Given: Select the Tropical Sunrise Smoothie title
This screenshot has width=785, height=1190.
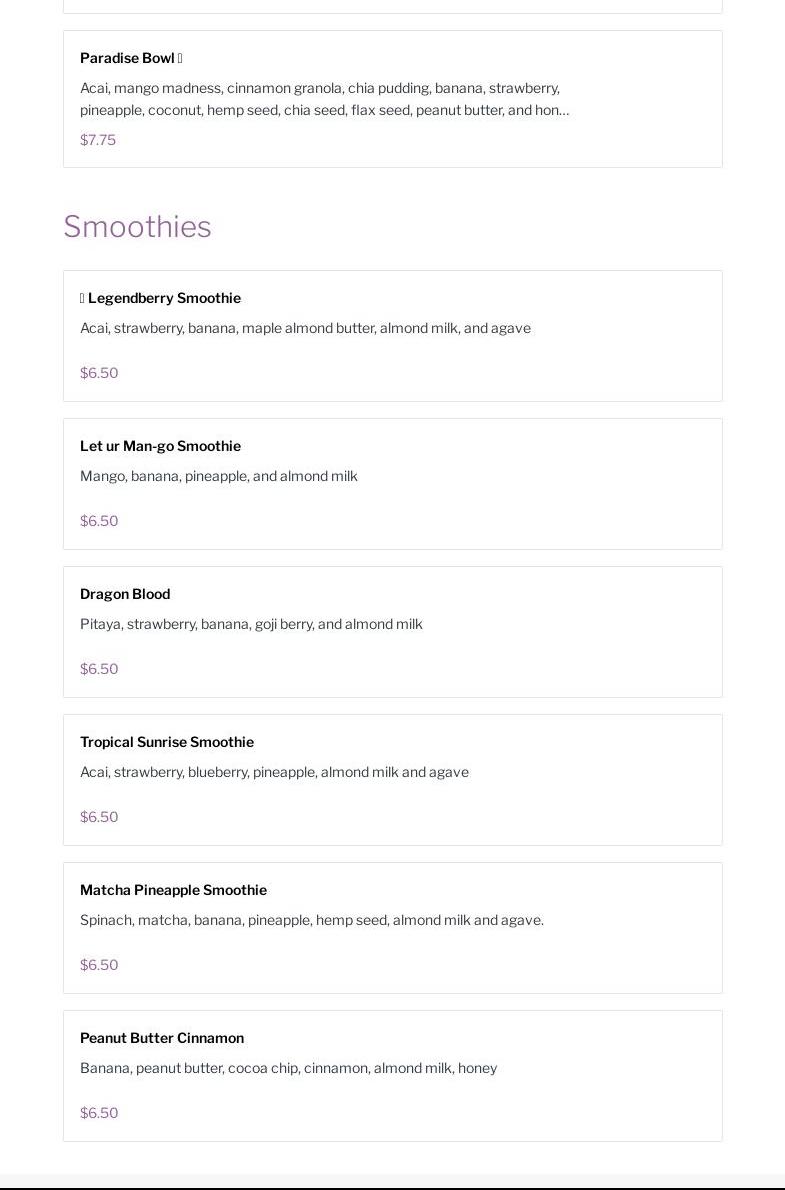Looking at the screenshot, I should (167, 742).
